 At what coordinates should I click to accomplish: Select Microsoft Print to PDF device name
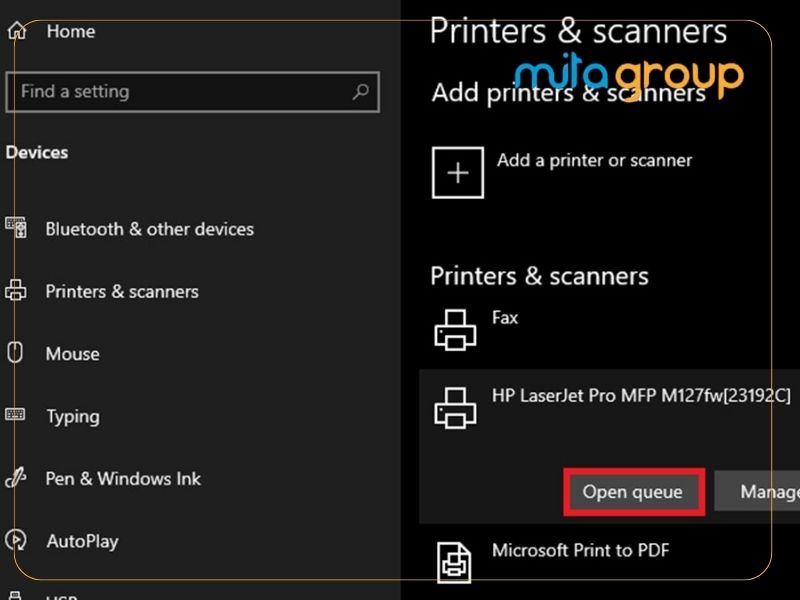[581, 550]
